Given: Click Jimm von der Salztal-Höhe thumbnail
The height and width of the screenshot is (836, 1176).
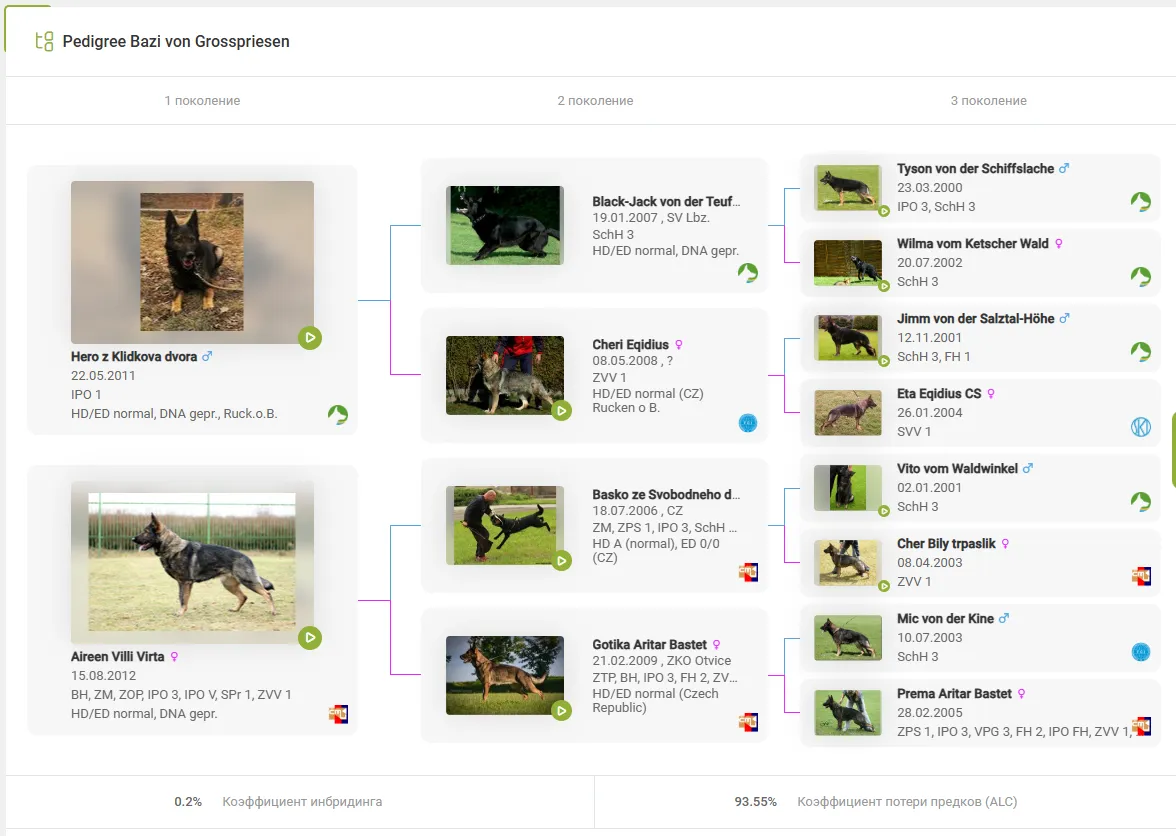Looking at the screenshot, I should tap(847, 338).
